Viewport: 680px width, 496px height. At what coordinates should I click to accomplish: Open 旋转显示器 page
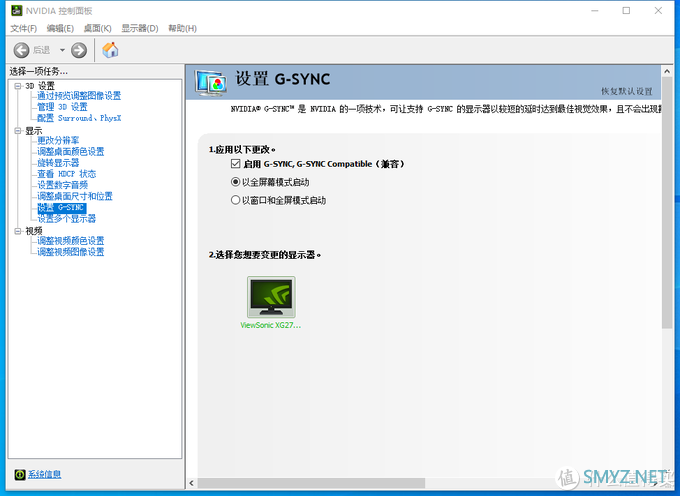tap(58, 163)
